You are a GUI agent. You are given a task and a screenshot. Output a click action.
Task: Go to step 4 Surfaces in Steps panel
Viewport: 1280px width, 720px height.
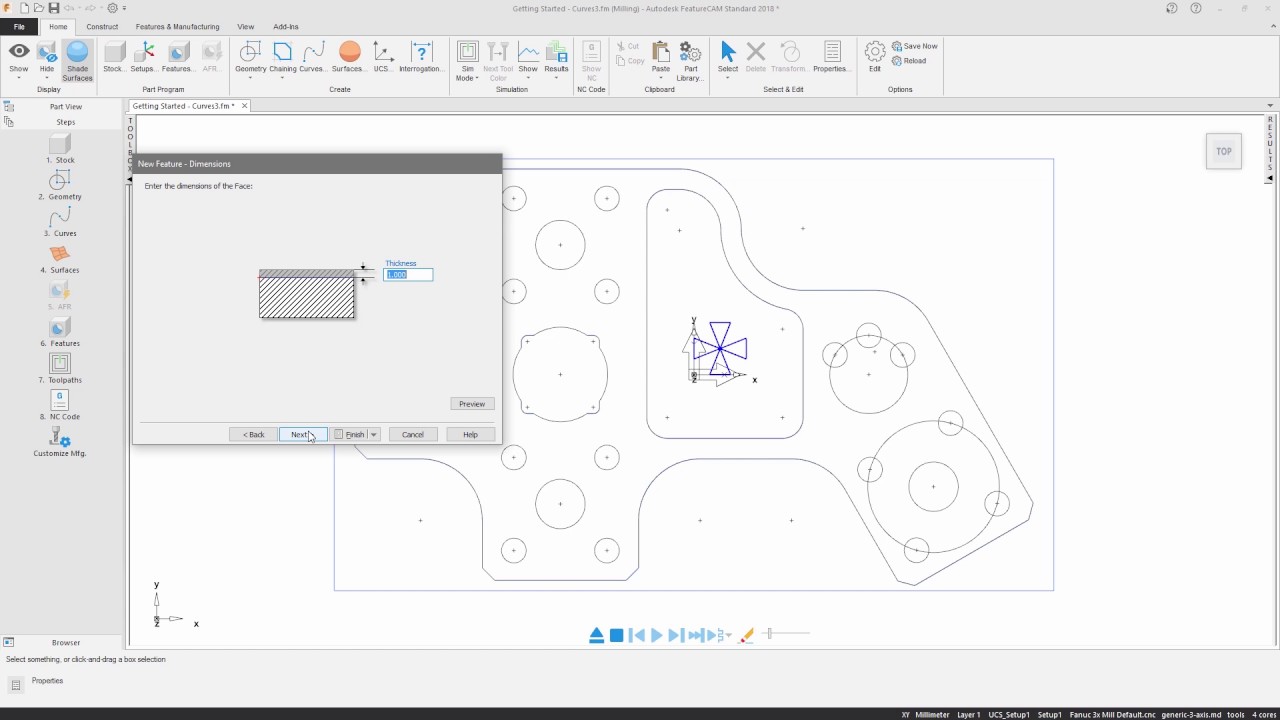[60, 259]
